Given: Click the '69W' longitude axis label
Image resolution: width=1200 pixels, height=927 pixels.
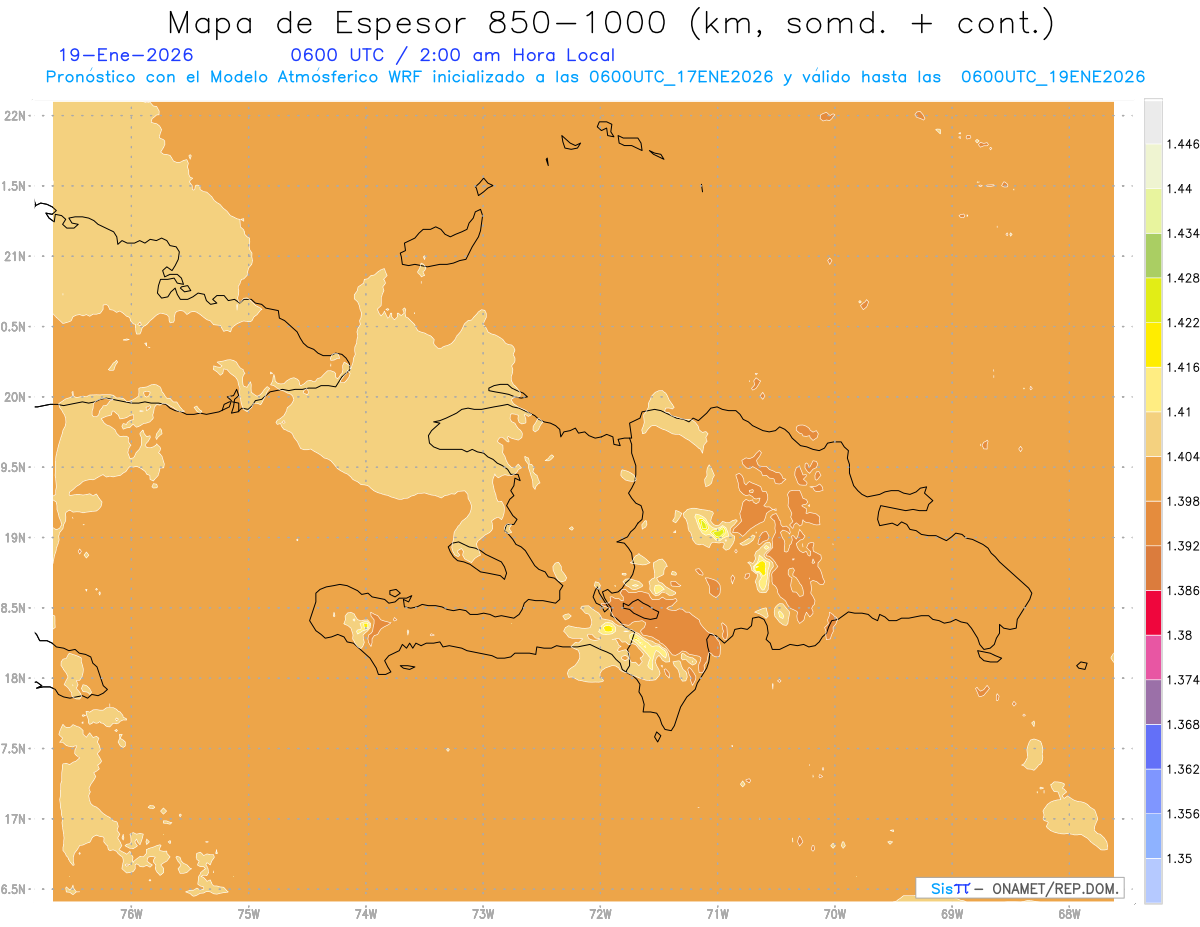Looking at the screenshot, I should point(952,915).
